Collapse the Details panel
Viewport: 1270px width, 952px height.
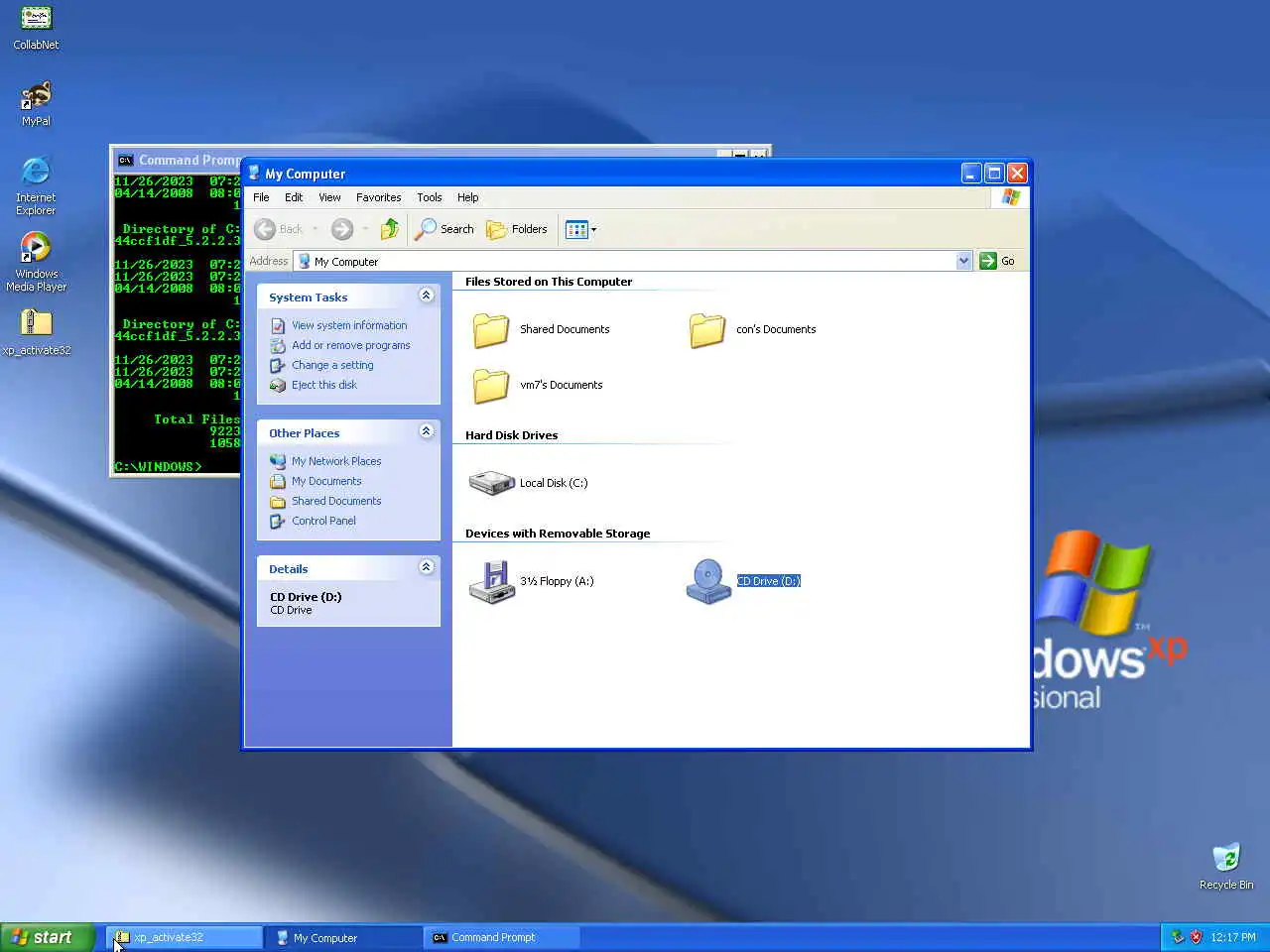[426, 567]
